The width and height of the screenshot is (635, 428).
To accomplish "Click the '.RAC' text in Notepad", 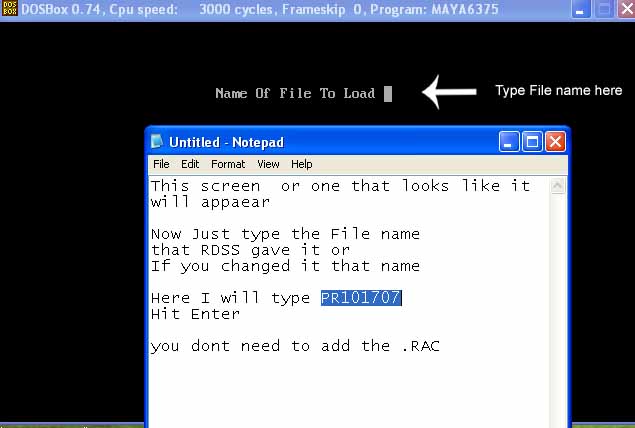I will click(x=421, y=346).
